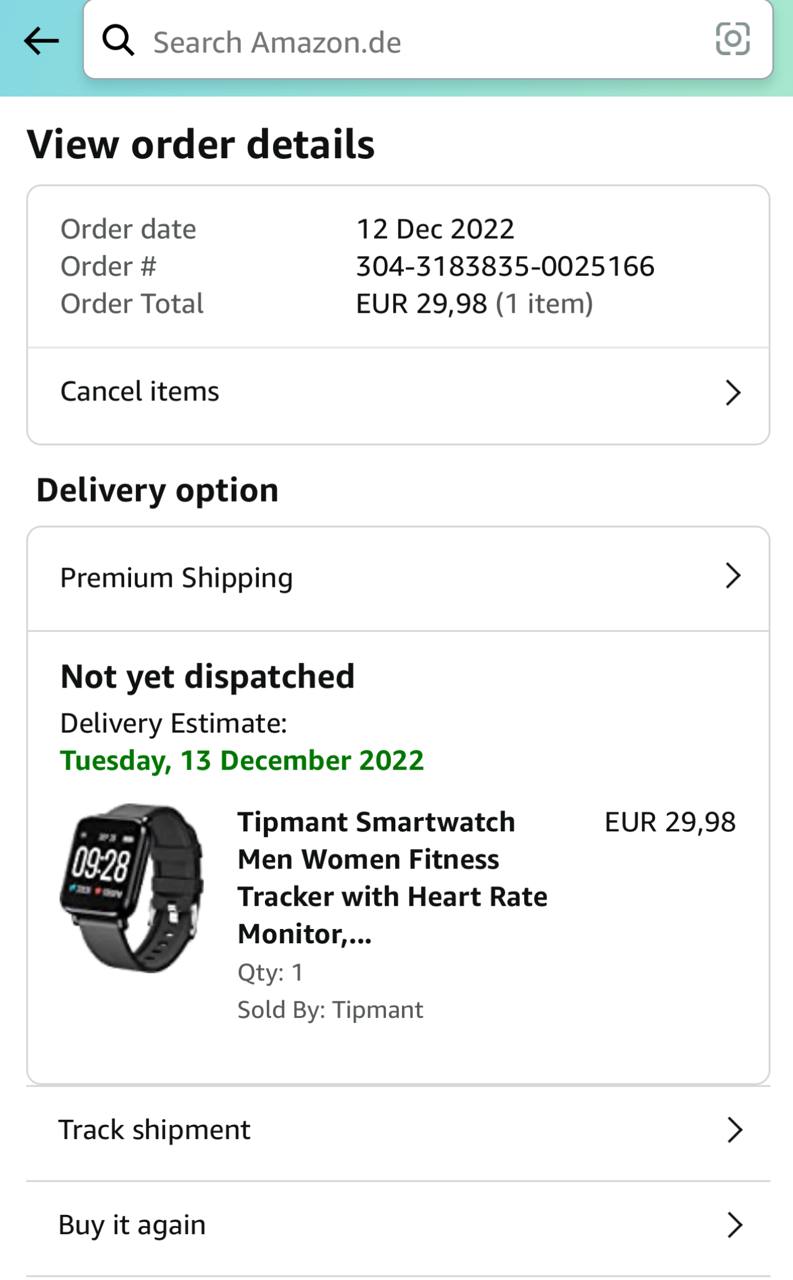Tap the back arrow icon
The height and width of the screenshot is (1280, 793).
click(x=41, y=41)
